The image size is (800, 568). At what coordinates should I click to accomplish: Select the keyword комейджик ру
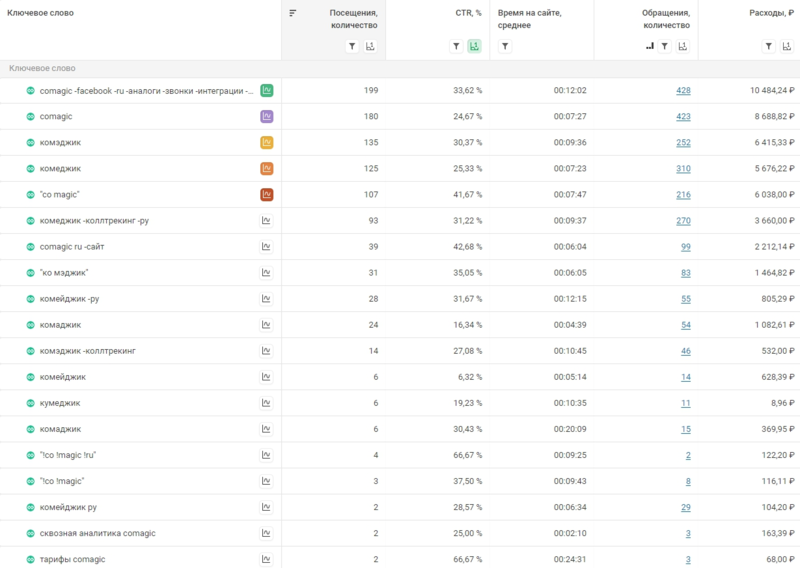[68, 507]
